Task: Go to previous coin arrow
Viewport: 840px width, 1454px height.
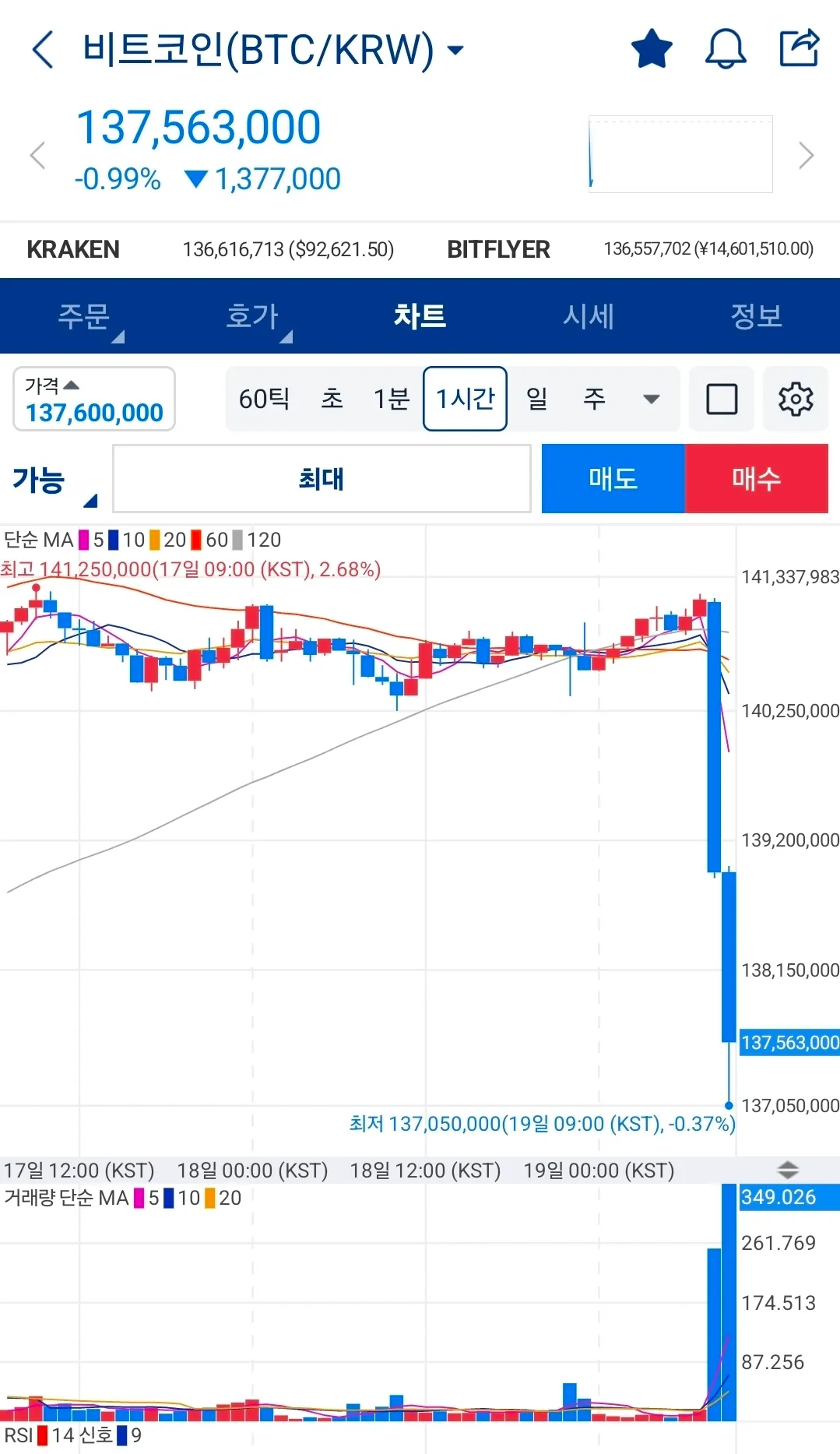Action: click(x=37, y=155)
